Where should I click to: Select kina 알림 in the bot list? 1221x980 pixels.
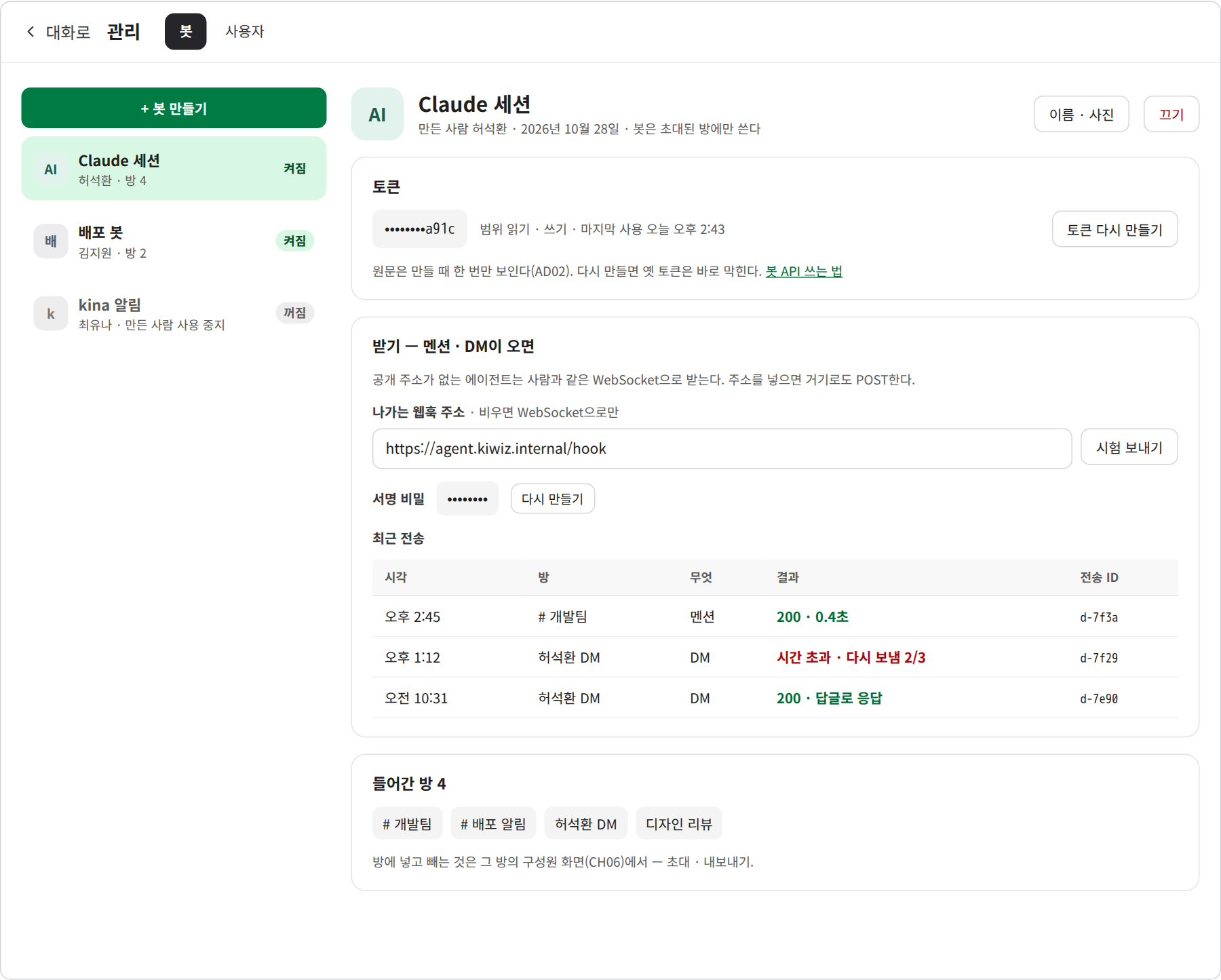pyautogui.click(x=174, y=313)
